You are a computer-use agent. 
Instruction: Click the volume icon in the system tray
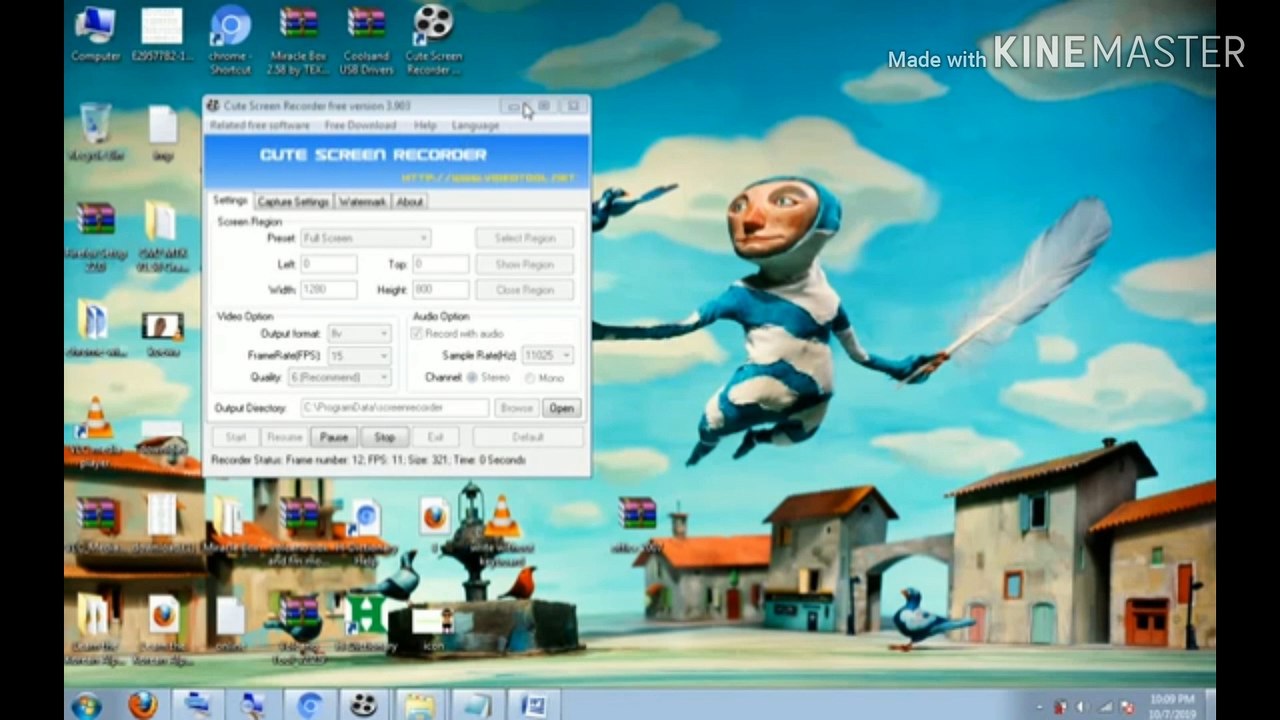pos(1082,708)
